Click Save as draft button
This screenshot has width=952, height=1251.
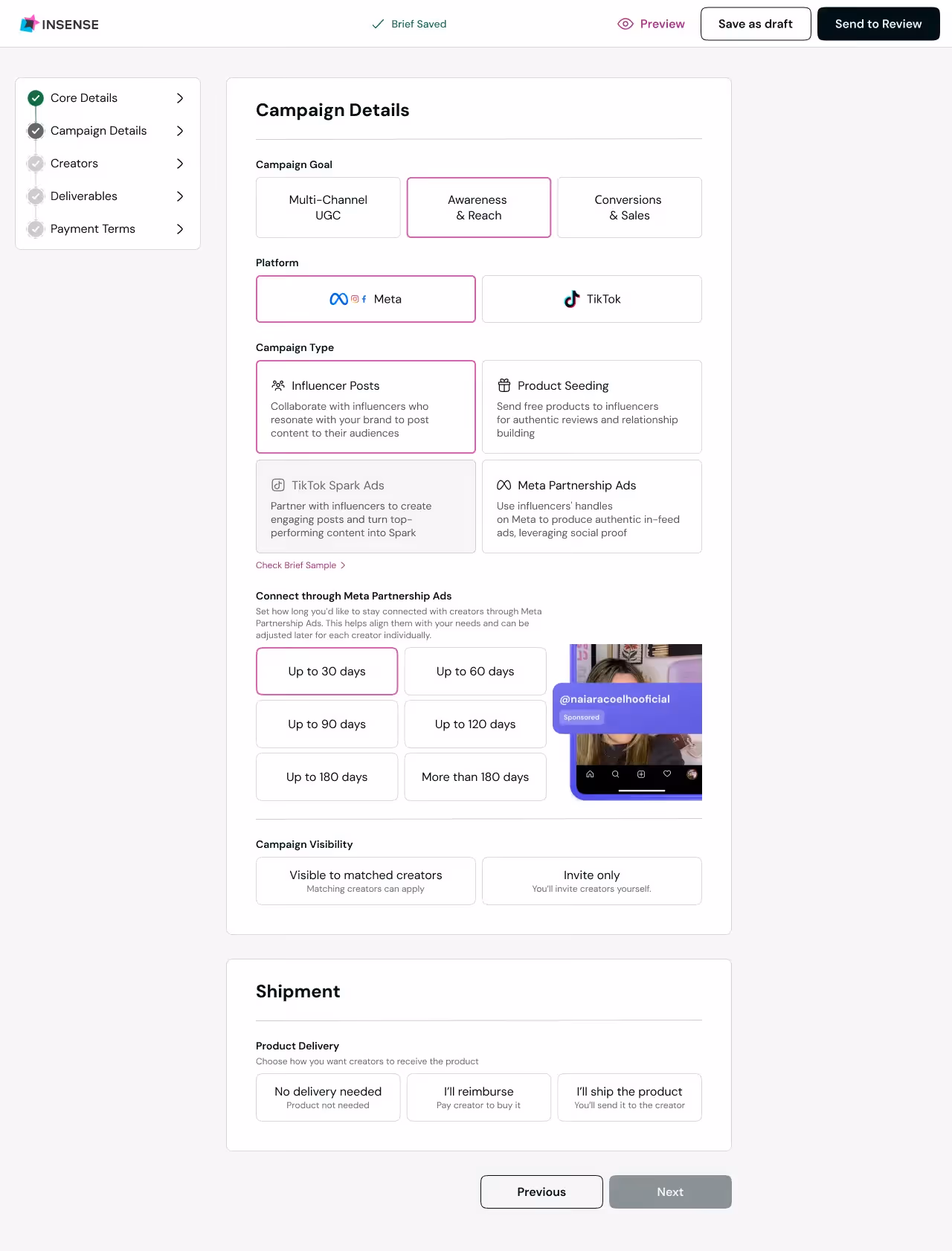click(756, 24)
